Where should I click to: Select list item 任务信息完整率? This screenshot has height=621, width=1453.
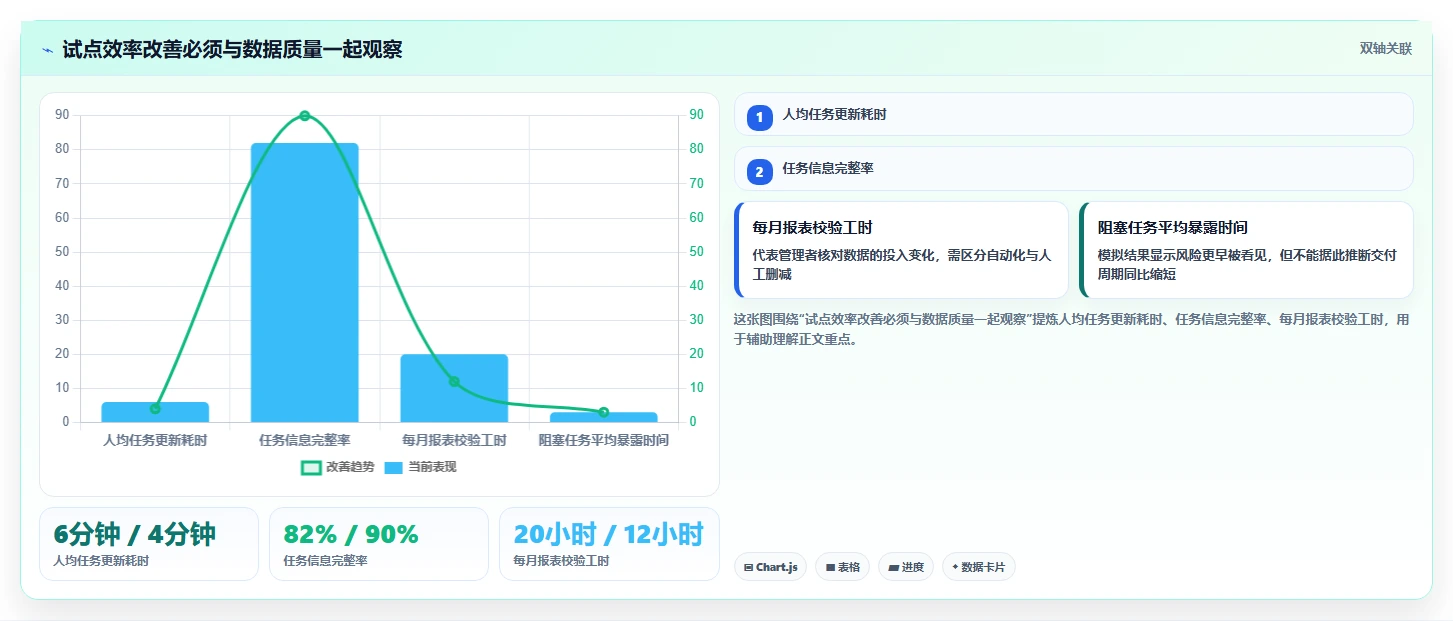1073,169
